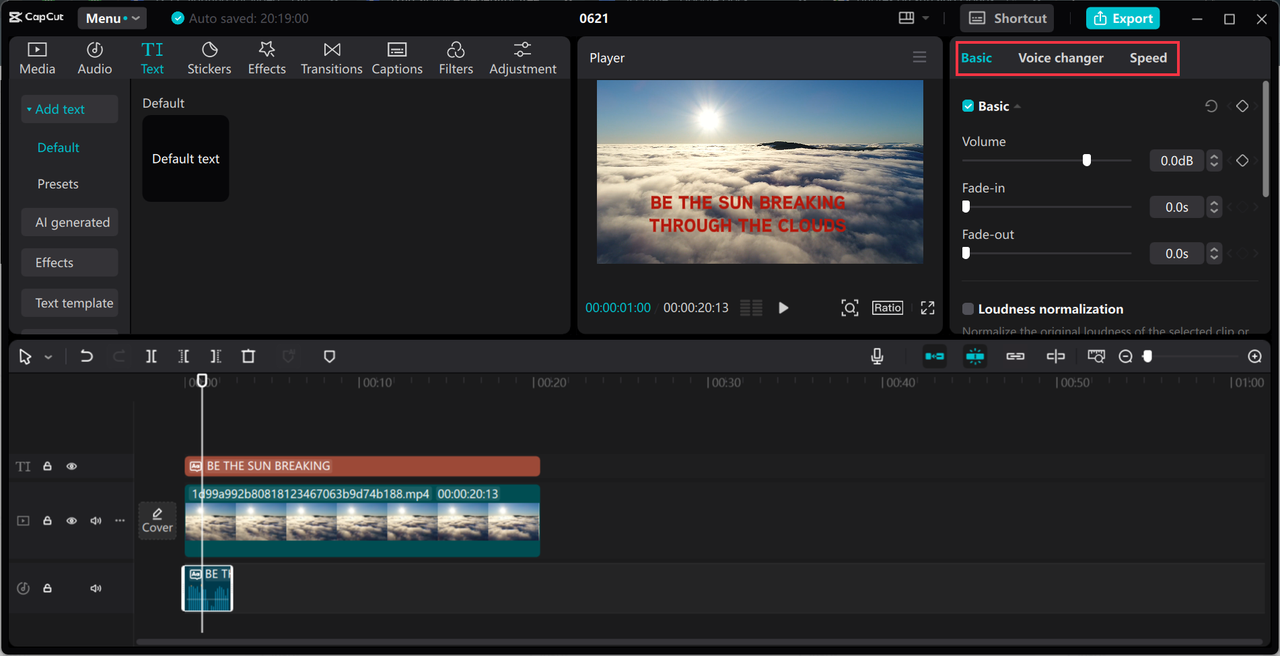
Task: Click the Volume slider handle
Action: coord(1086,160)
